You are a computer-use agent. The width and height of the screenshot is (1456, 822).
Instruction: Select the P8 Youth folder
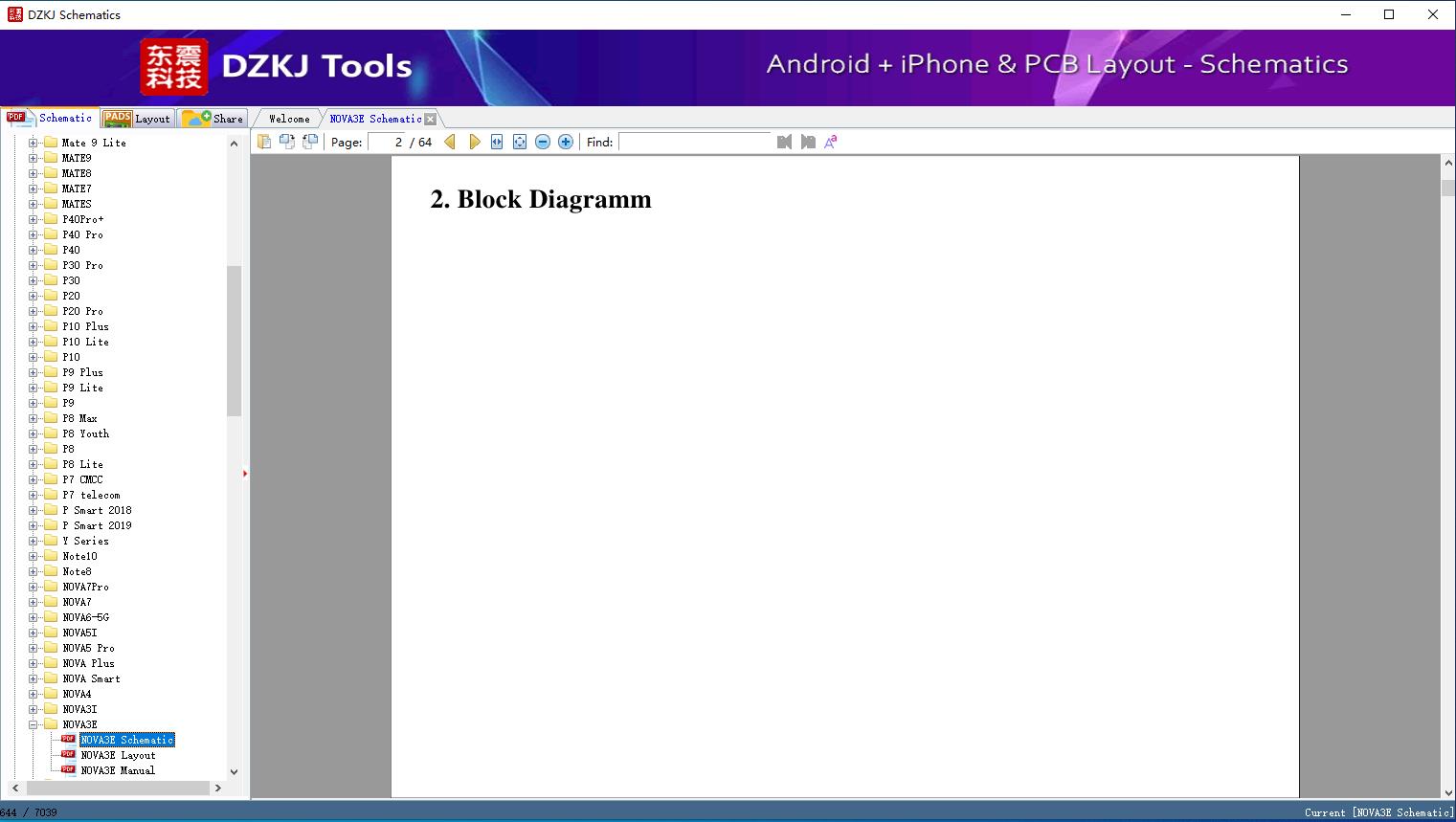(x=85, y=433)
